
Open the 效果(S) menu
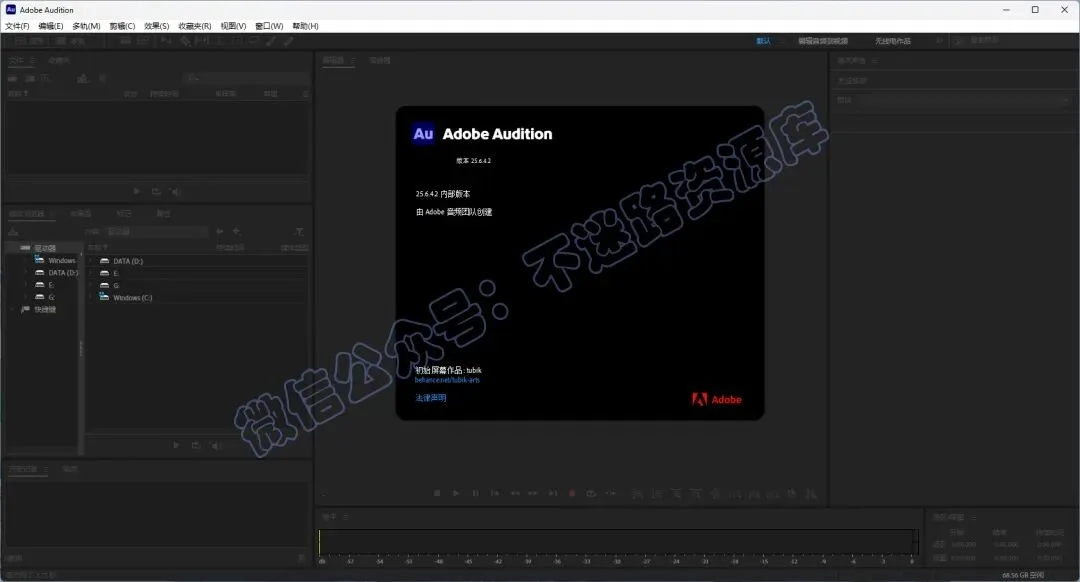click(156, 26)
